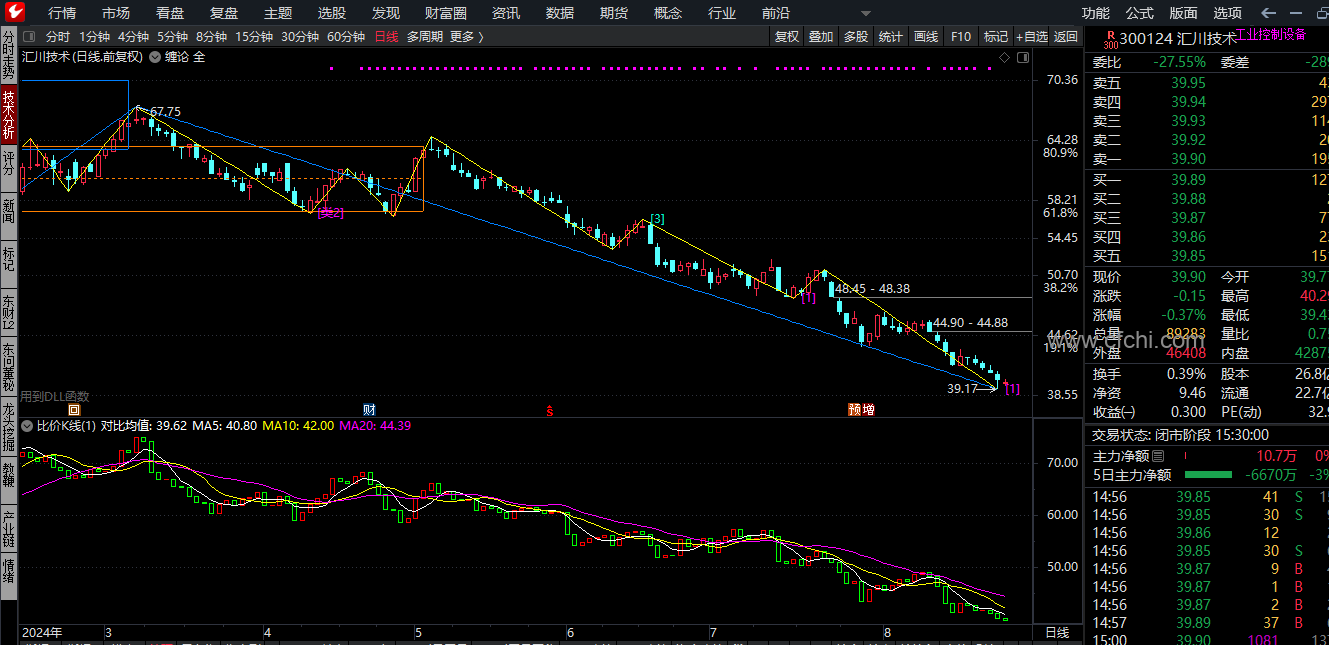The width and height of the screenshot is (1329, 645).
Task: Click the 画线 drawing tools button
Action: [x=926, y=37]
